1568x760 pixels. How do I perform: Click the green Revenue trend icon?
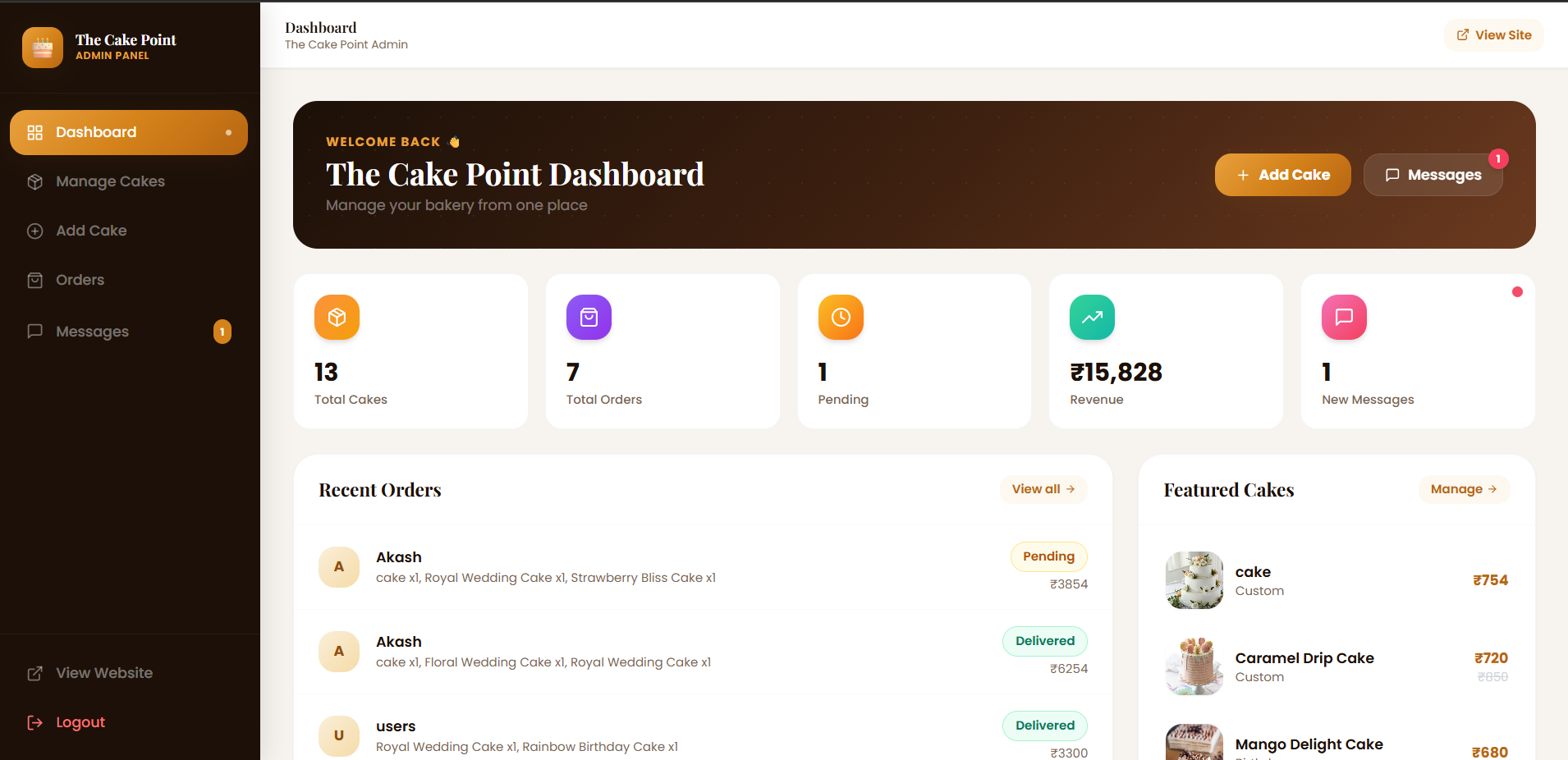click(1092, 317)
